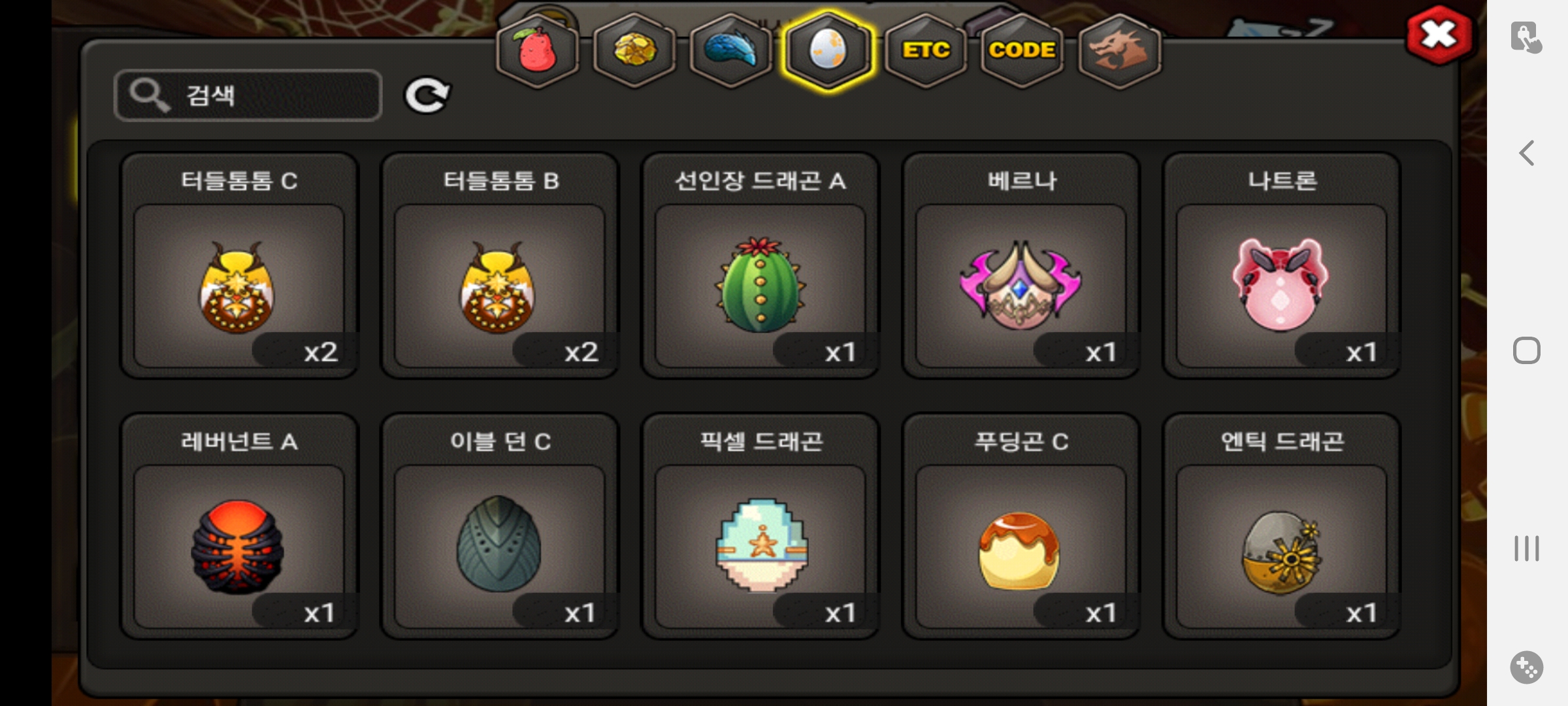Focus the 검색 search field
Image resolution: width=1568 pixels, height=706 pixels.
point(248,95)
